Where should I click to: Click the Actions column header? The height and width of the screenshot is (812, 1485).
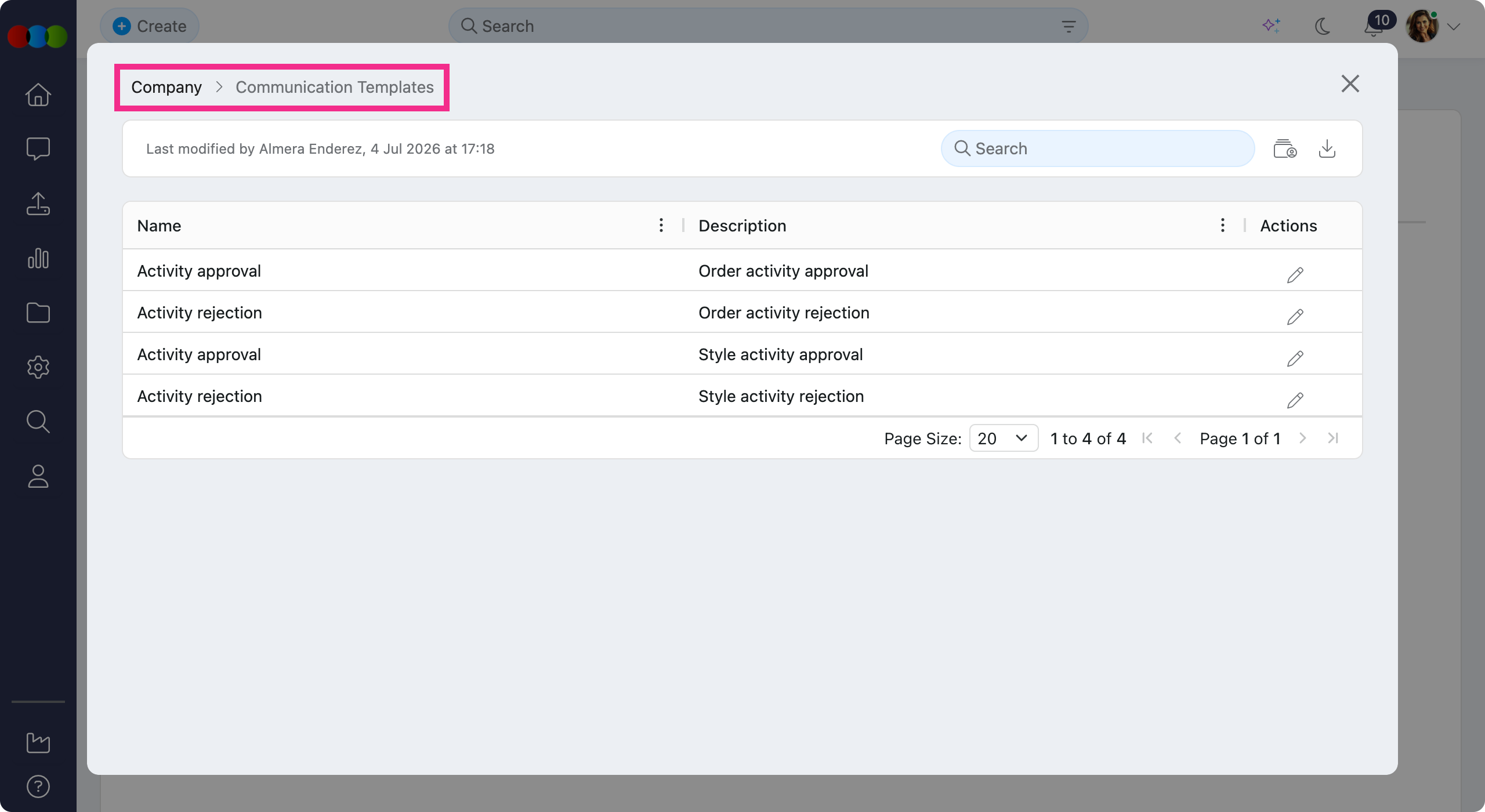[x=1288, y=226]
